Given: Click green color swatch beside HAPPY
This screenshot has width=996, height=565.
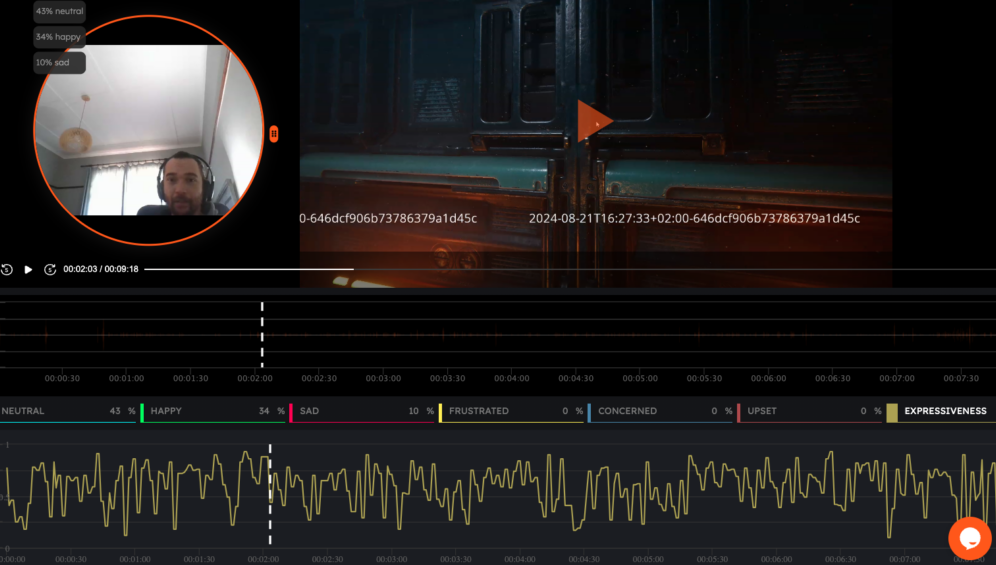Looking at the screenshot, I should (142, 412).
